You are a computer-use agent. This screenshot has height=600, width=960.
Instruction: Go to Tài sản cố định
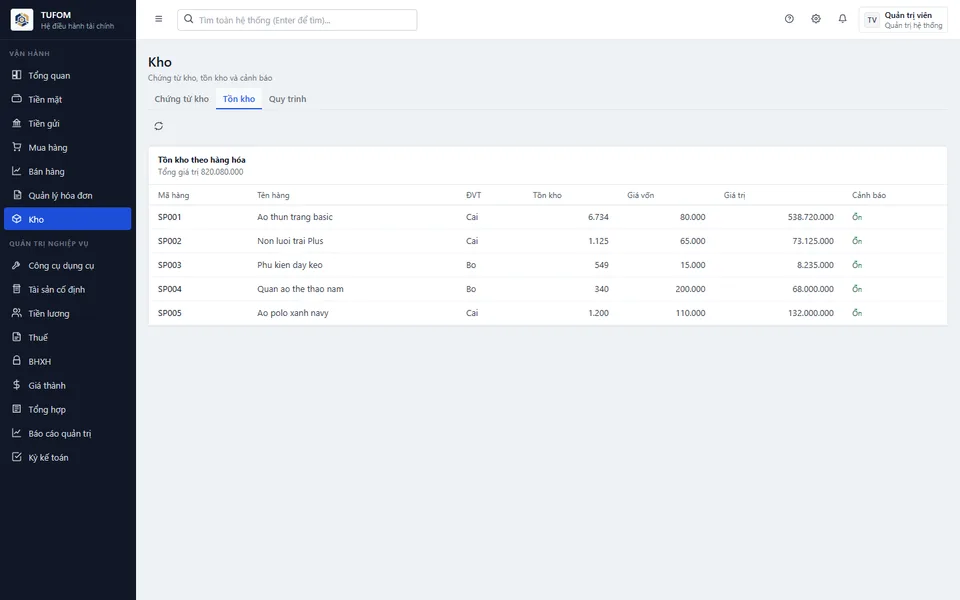67,290
